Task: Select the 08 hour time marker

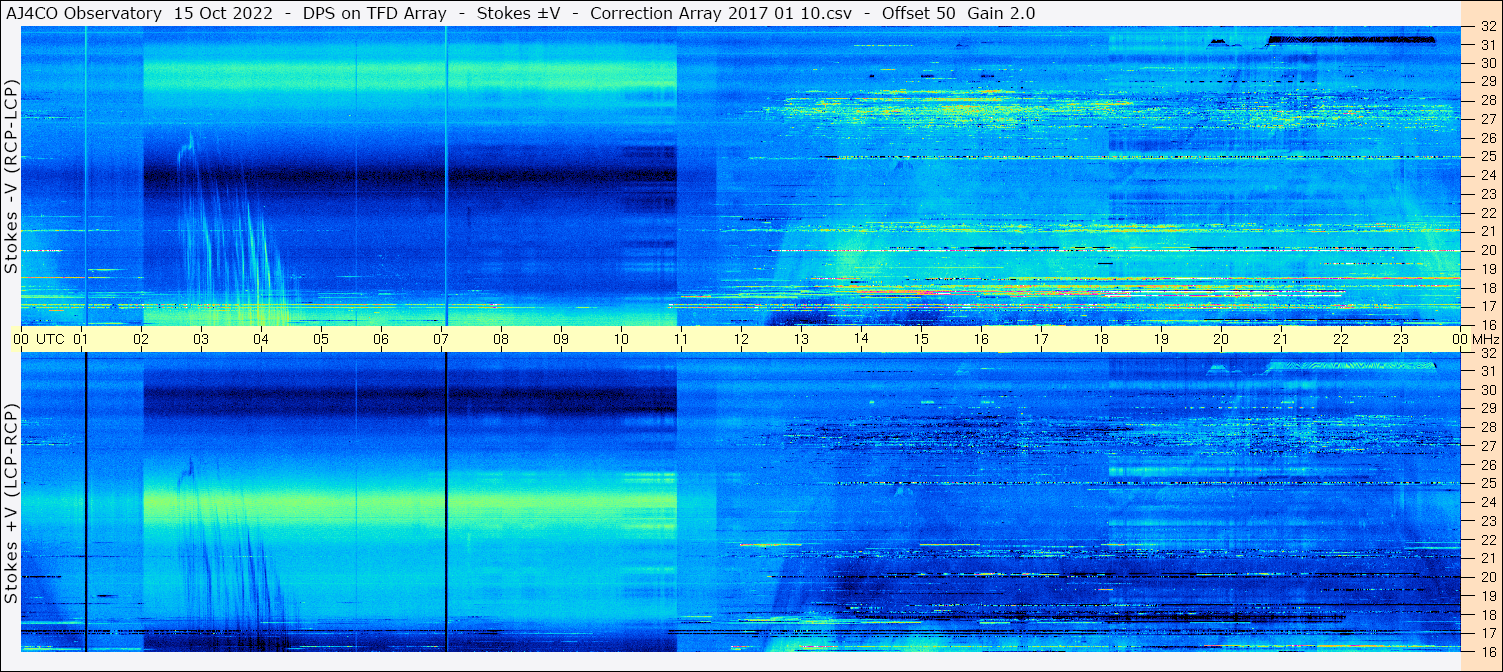Action: coord(501,339)
